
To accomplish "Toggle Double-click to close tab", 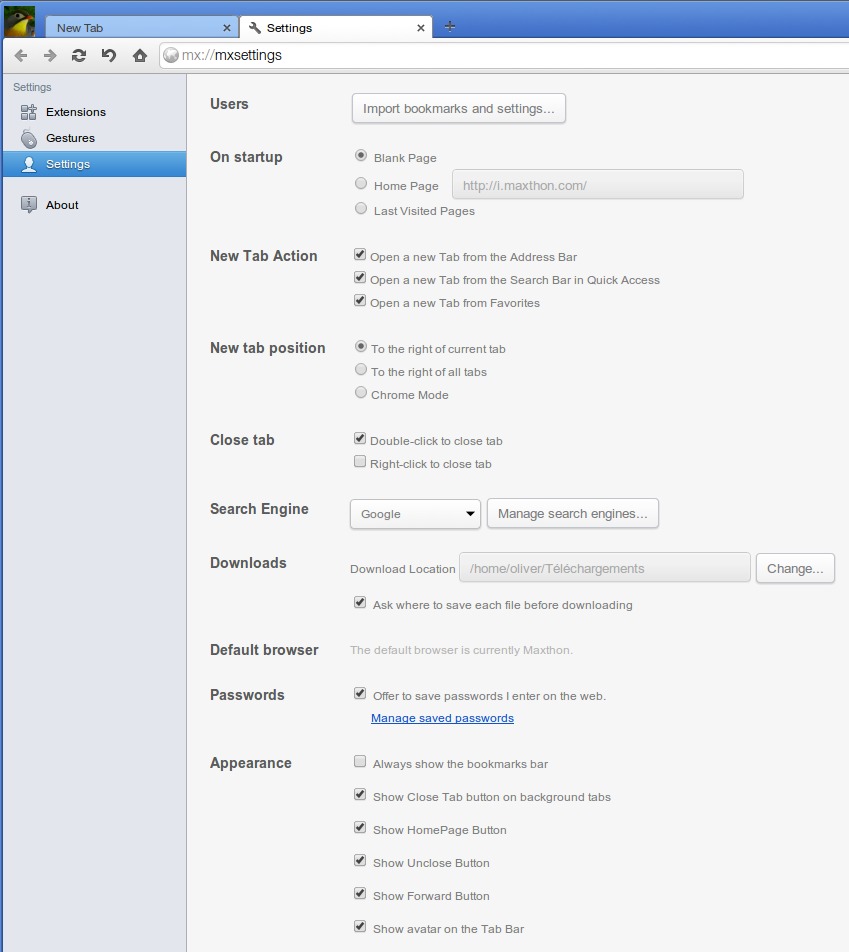I will pyautogui.click(x=360, y=438).
